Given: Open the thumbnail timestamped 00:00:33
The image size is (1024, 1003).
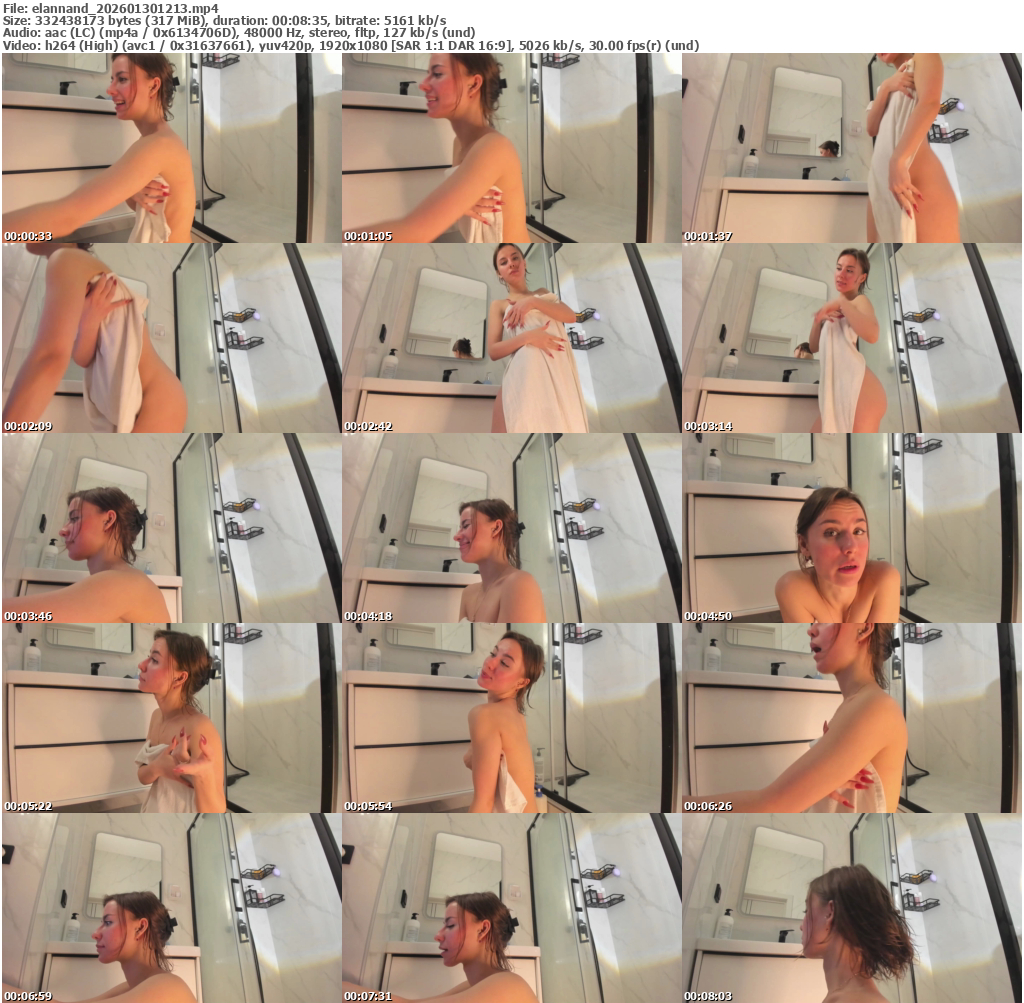Looking at the screenshot, I should (x=171, y=148).
